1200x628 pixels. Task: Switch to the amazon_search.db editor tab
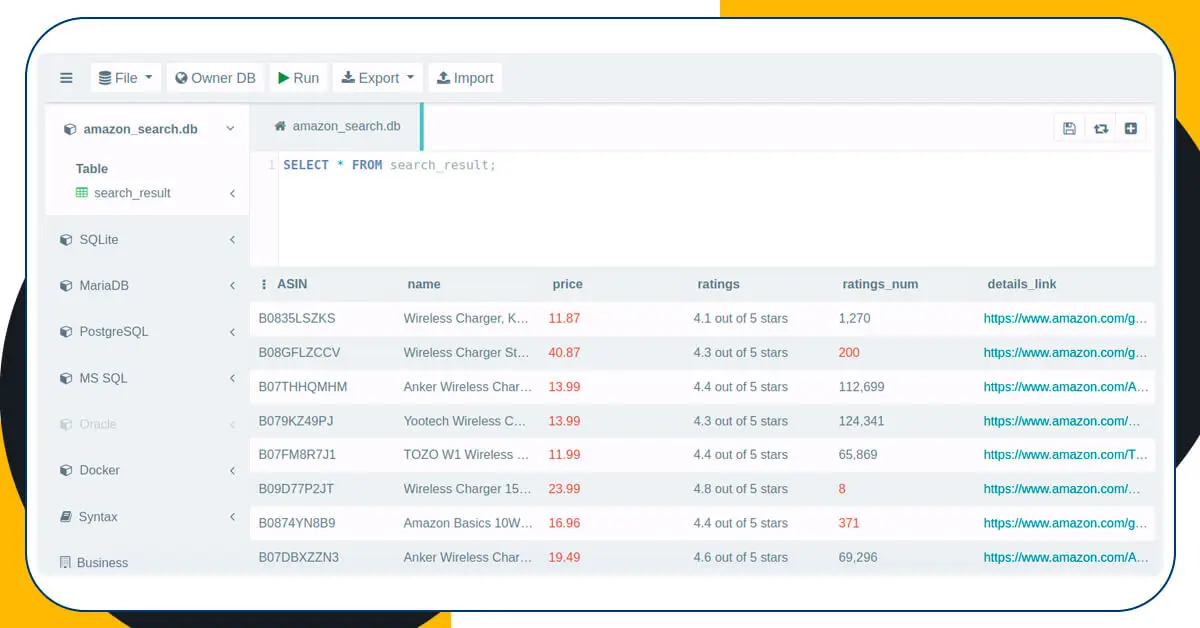tap(337, 126)
